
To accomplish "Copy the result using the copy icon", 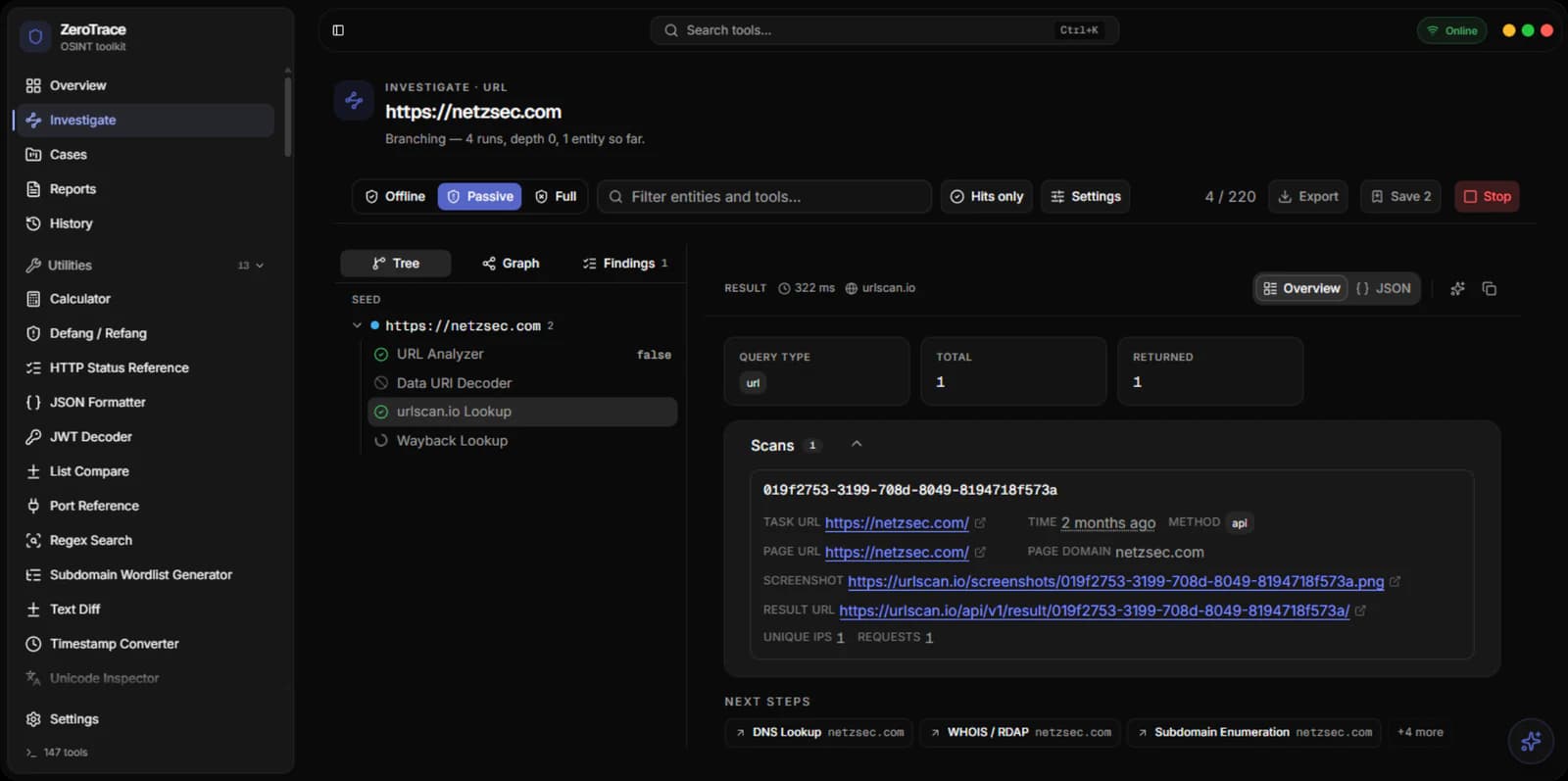I will click(1489, 288).
